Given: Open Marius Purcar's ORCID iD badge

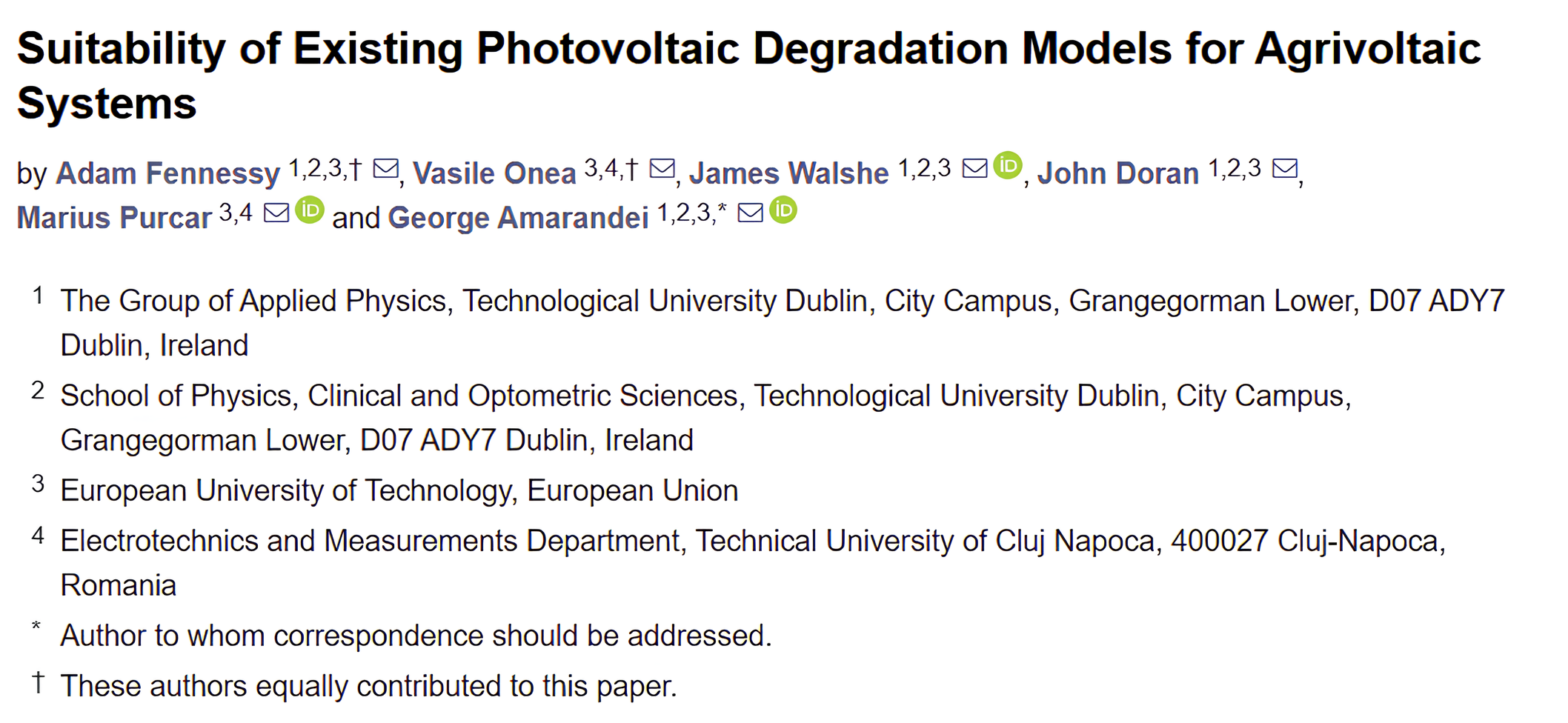Looking at the screenshot, I should coord(310,210).
